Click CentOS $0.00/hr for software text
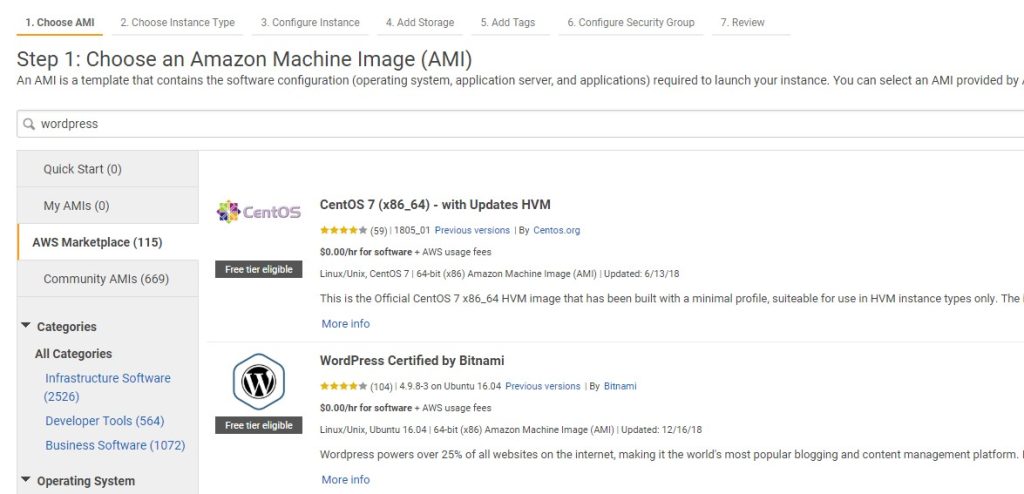This screenshot has height=494, width=1024. [x=366, y=252]
